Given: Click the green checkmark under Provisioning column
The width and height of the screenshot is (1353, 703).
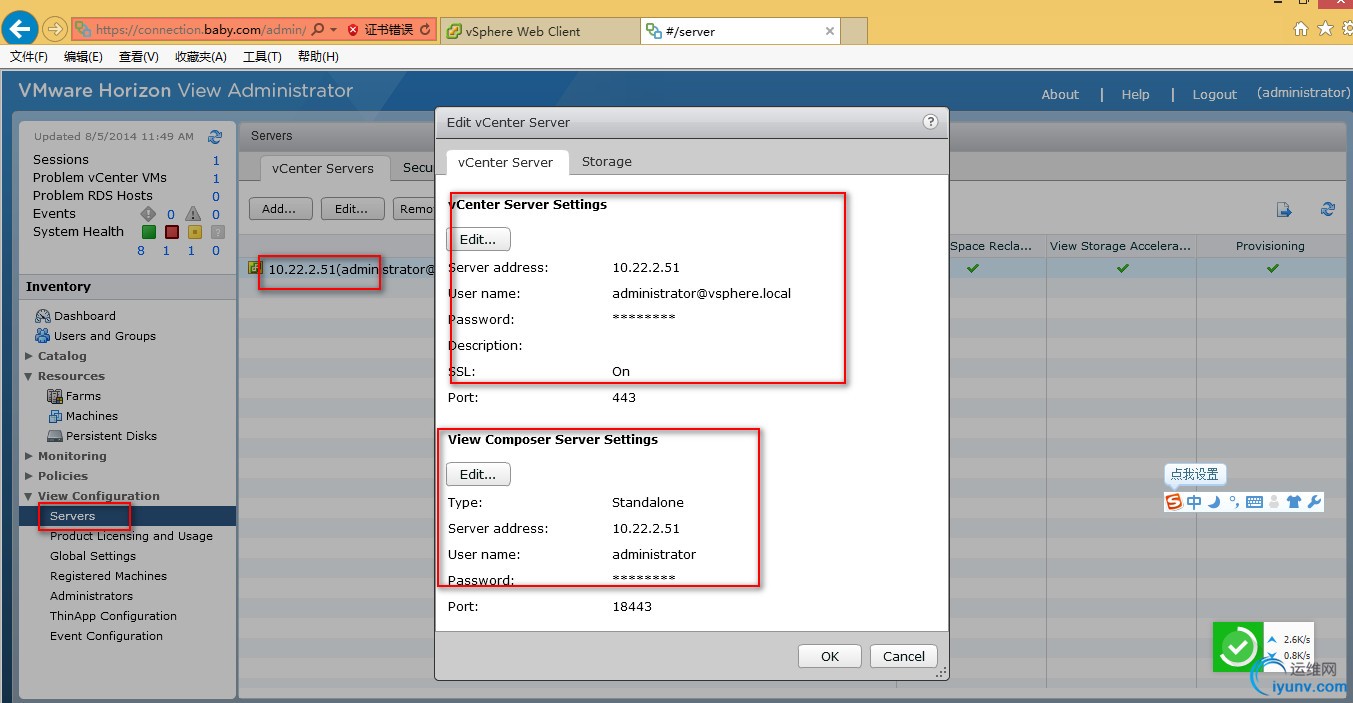Looking at the screenshot, I should tap(1272, 268).
